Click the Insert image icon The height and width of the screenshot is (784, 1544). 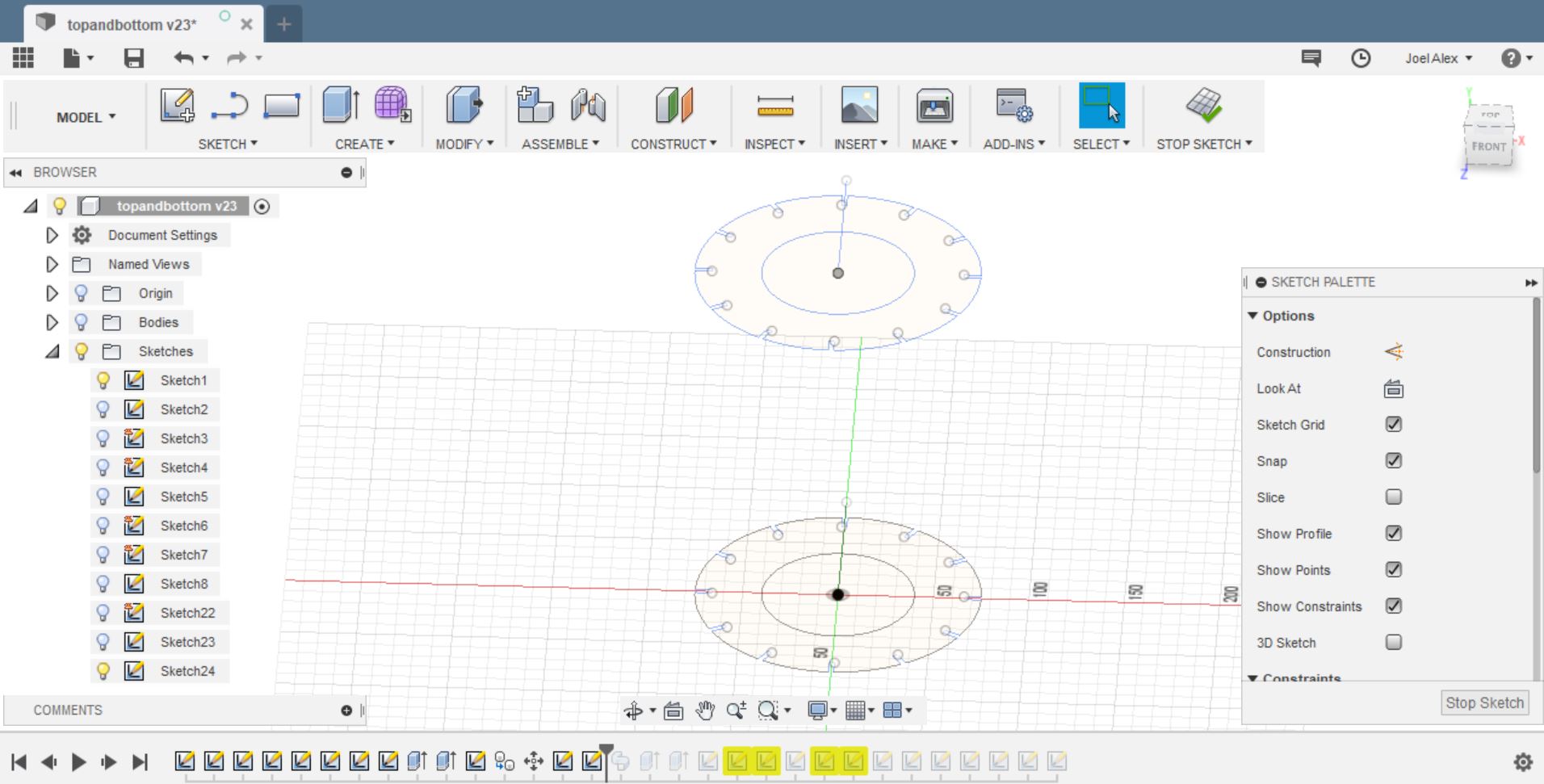859,106
